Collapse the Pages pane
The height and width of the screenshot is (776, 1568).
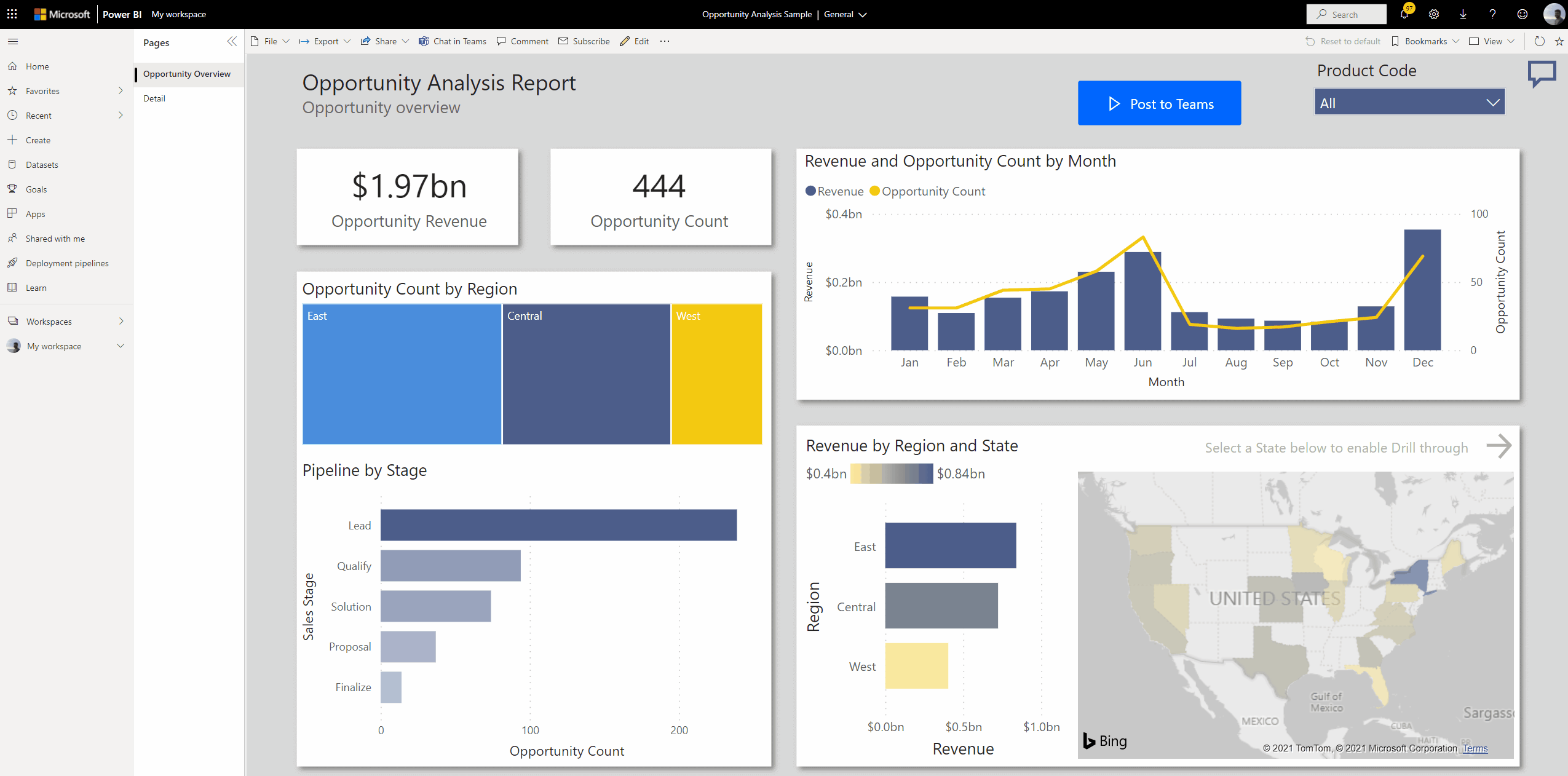(232, 41)
